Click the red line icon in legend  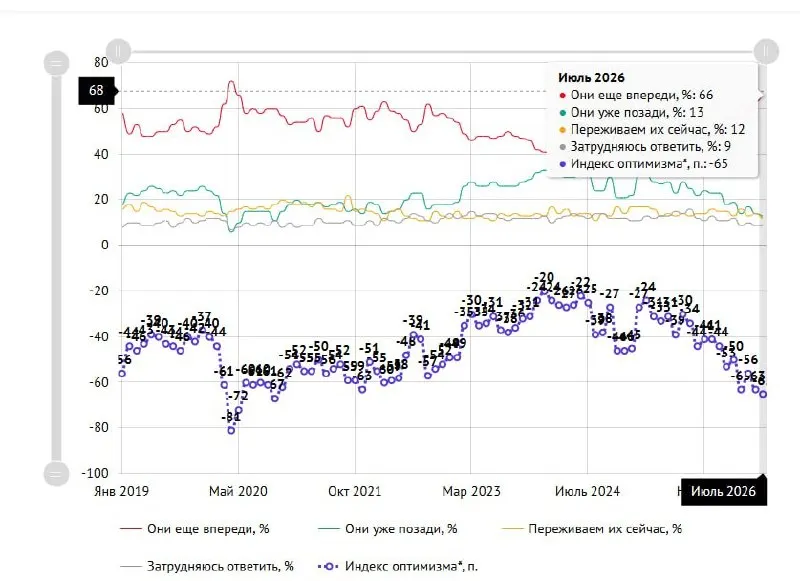click(131, 529)
